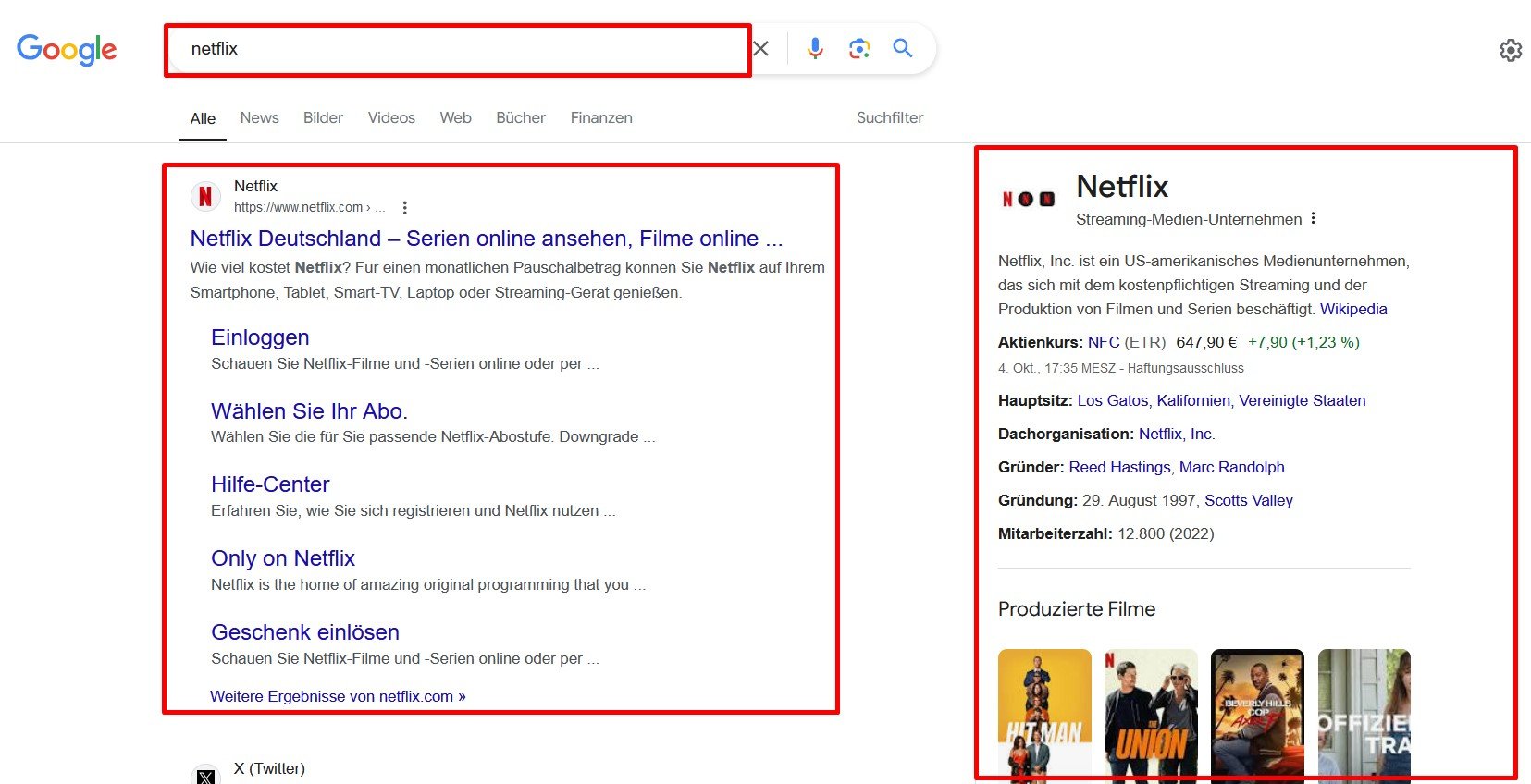The height and width of the screenshot is (784, 1531).
Task: Click the X (Twitter) favicon
Action: click(205, 776)
